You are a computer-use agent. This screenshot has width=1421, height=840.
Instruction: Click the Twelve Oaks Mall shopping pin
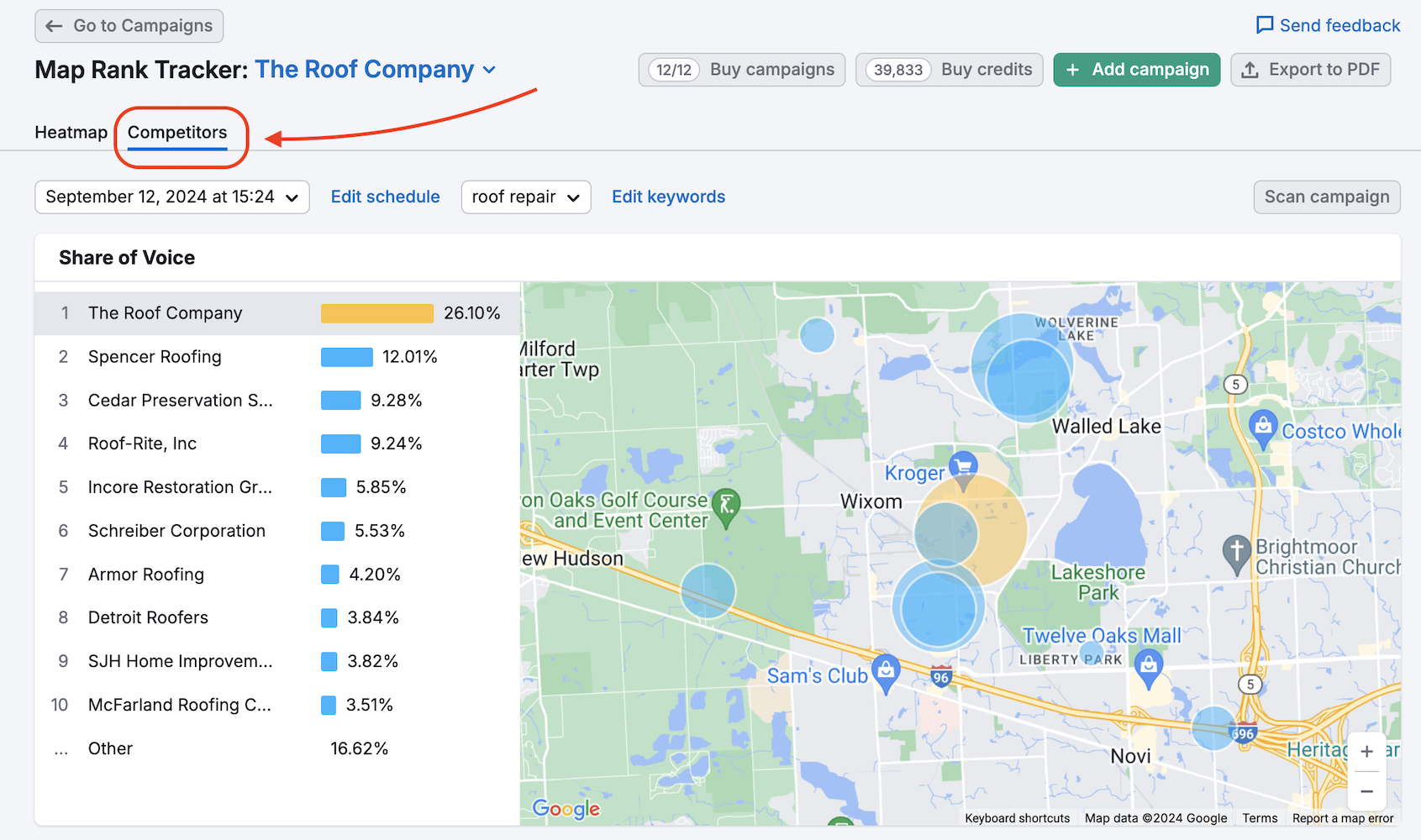point(1148,667)
